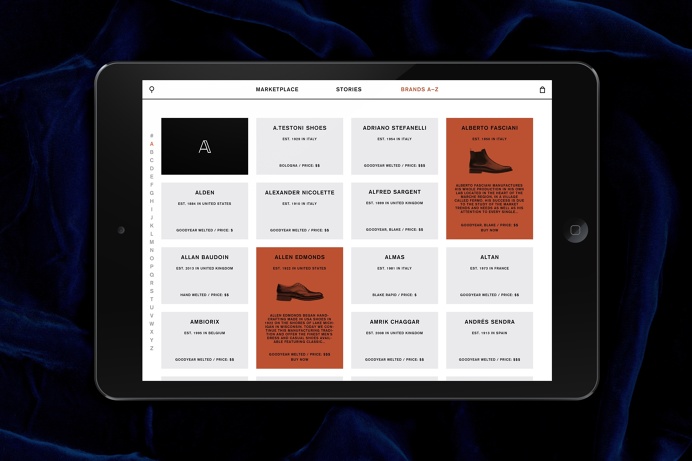692x461 pixels.
Task: Jump to letter Z in alphabet index
Action: [151, 349]
